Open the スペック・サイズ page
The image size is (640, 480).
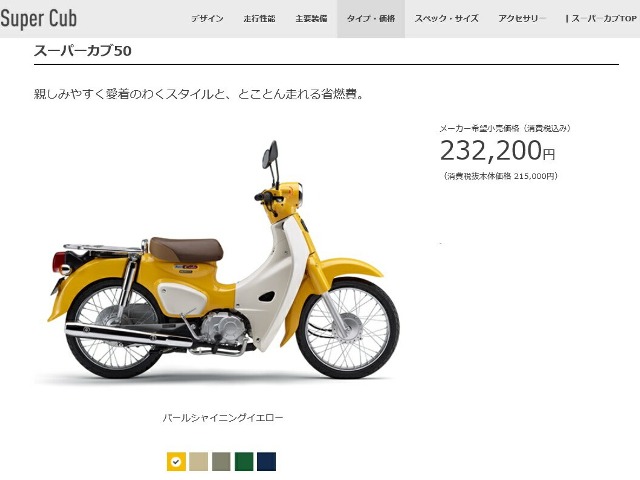(x=447, y=19)
